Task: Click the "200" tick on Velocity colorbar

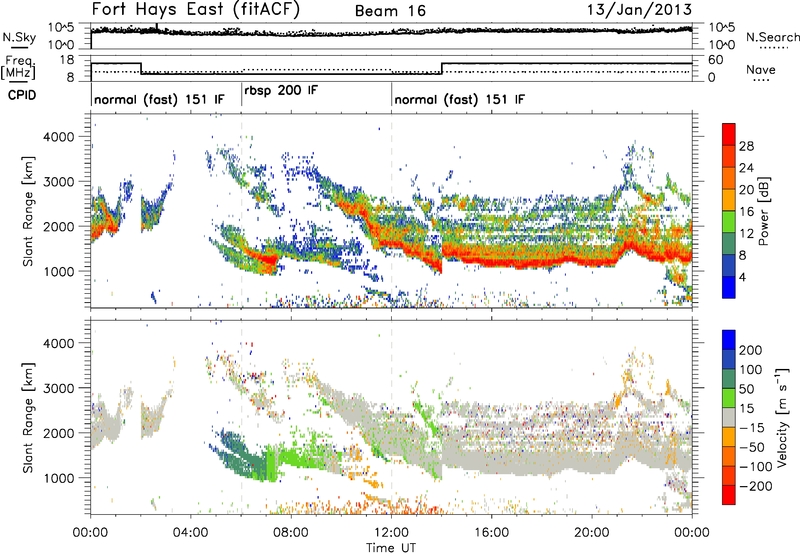Action: click(x=751, y=350)
